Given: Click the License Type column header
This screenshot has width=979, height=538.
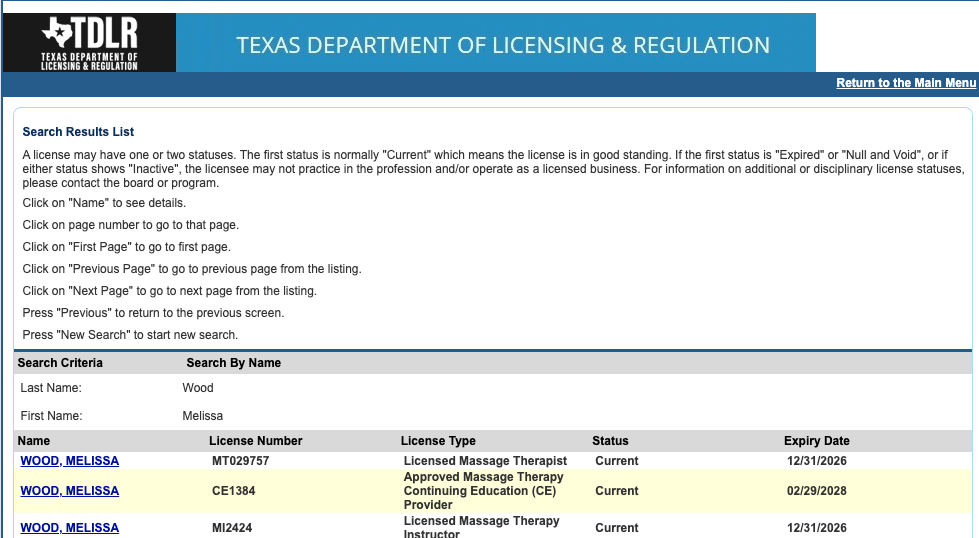Looking at the screenshot, I should click(438, 441).
